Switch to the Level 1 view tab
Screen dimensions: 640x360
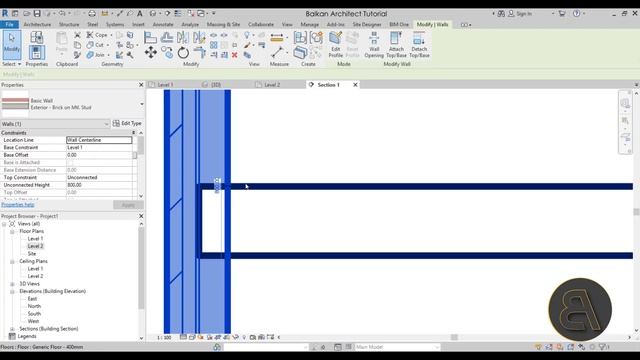click(x=165, y=85)
